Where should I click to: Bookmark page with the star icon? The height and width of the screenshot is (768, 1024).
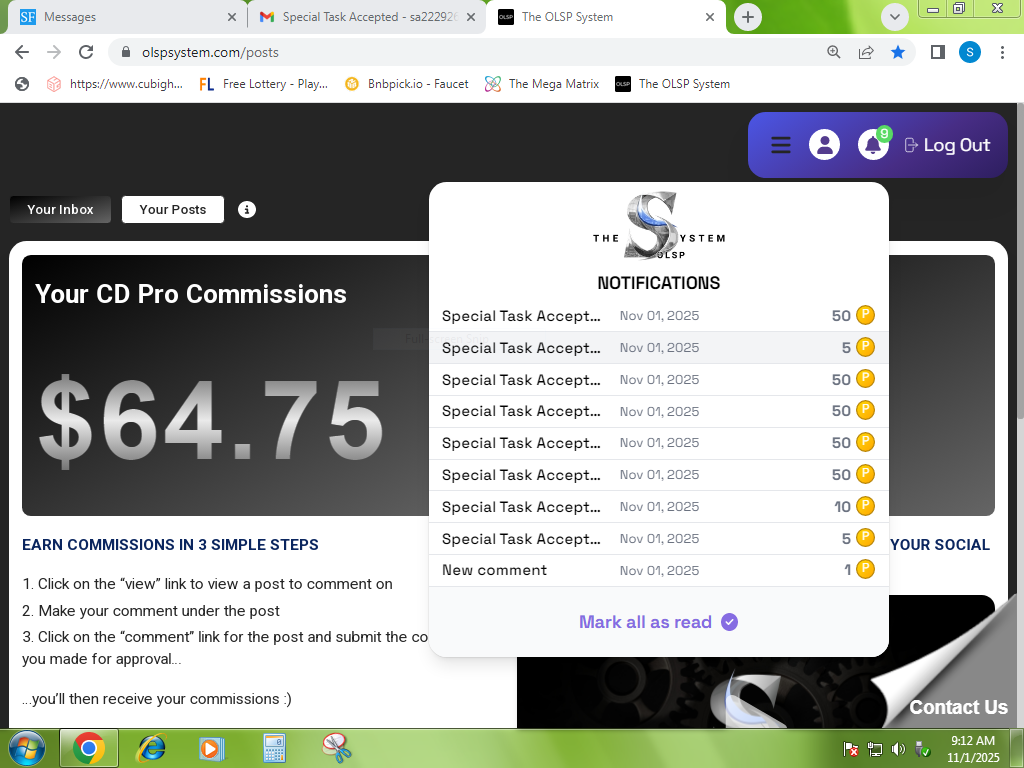tap(898, 52)
